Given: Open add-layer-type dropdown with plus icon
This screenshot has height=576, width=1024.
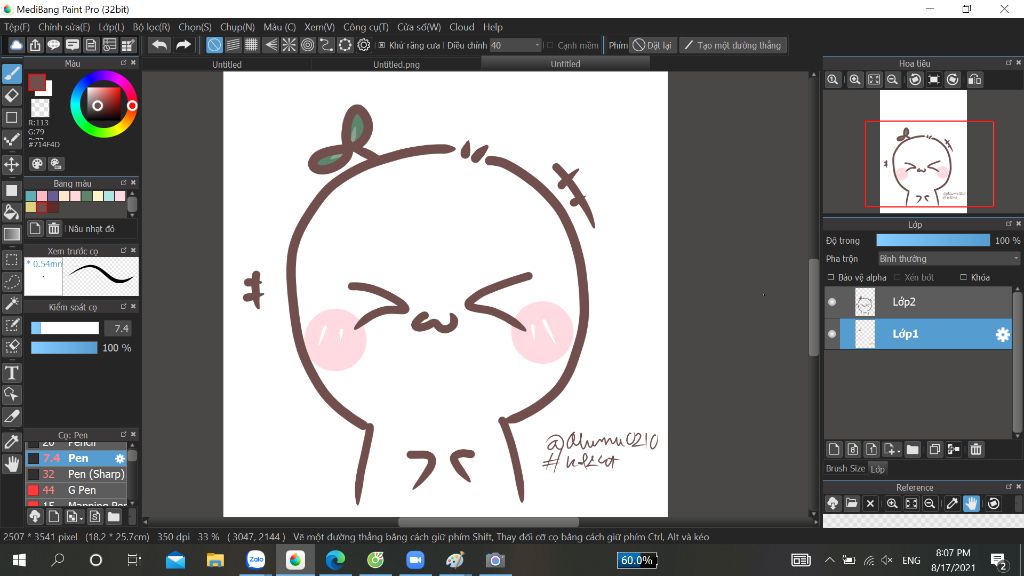Looking at the screenshot, I should (892, 449).
